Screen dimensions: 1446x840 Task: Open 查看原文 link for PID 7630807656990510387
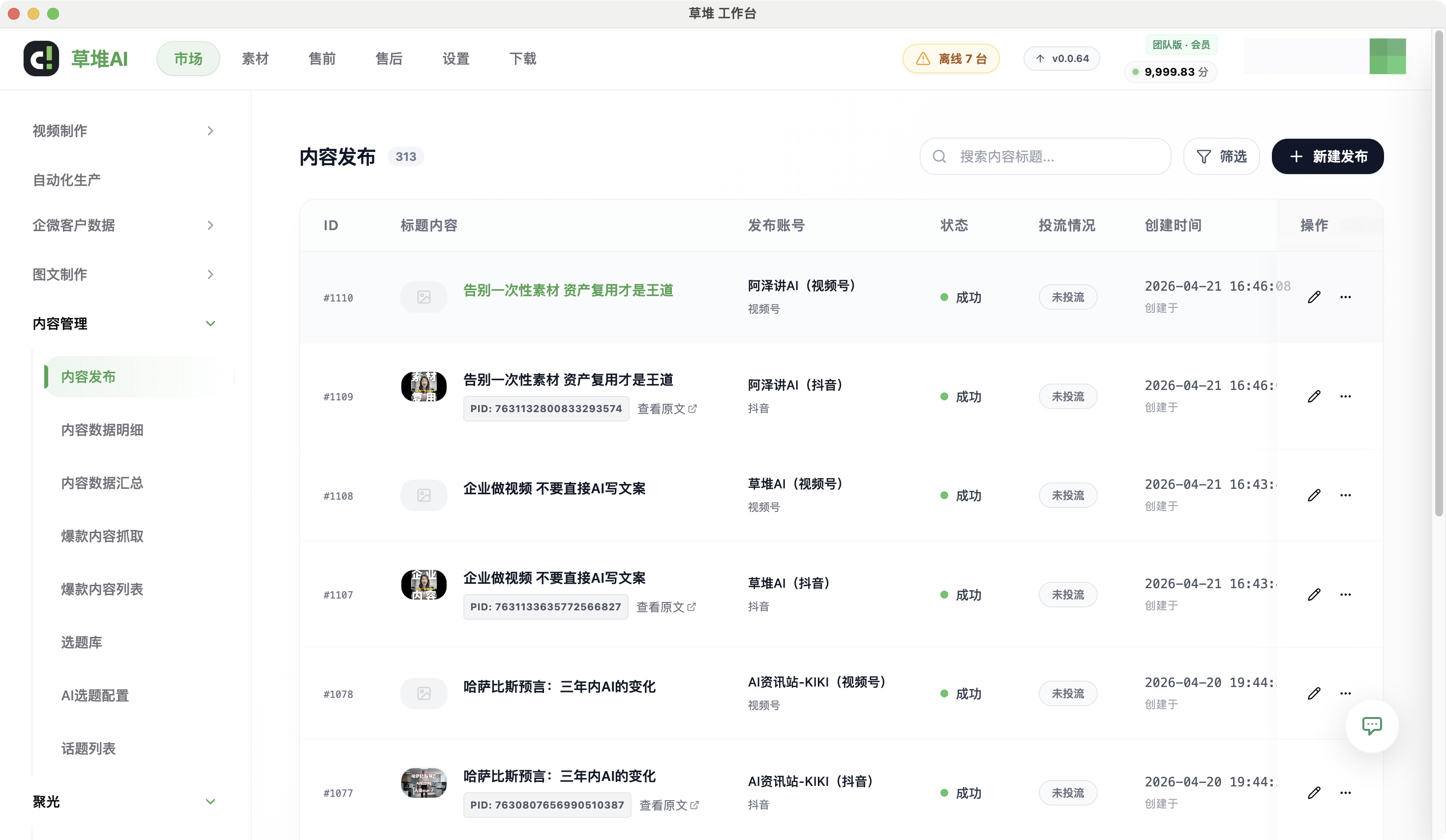click(669, 805)
